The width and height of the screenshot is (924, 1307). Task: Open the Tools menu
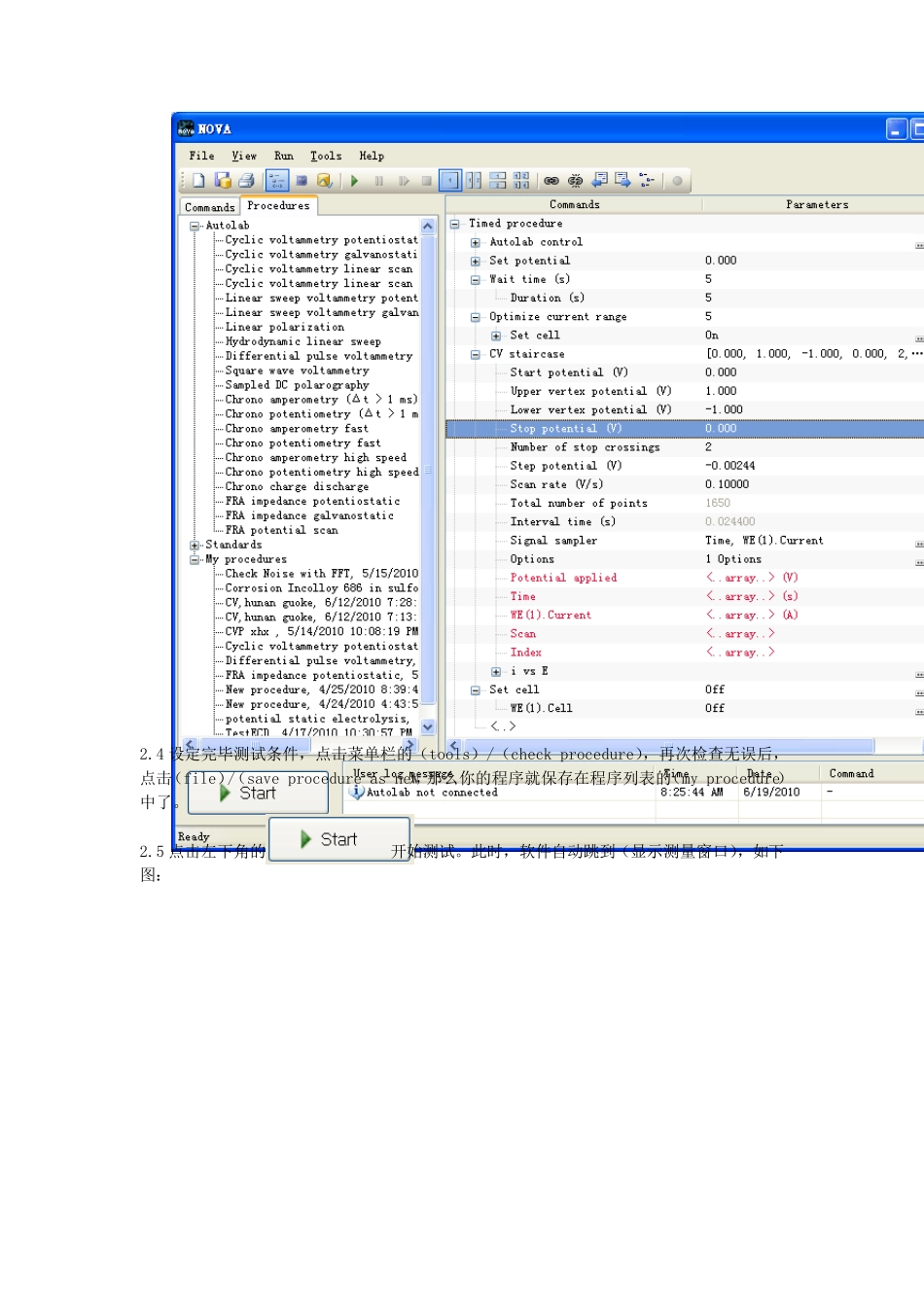click(x=326, y=156)
